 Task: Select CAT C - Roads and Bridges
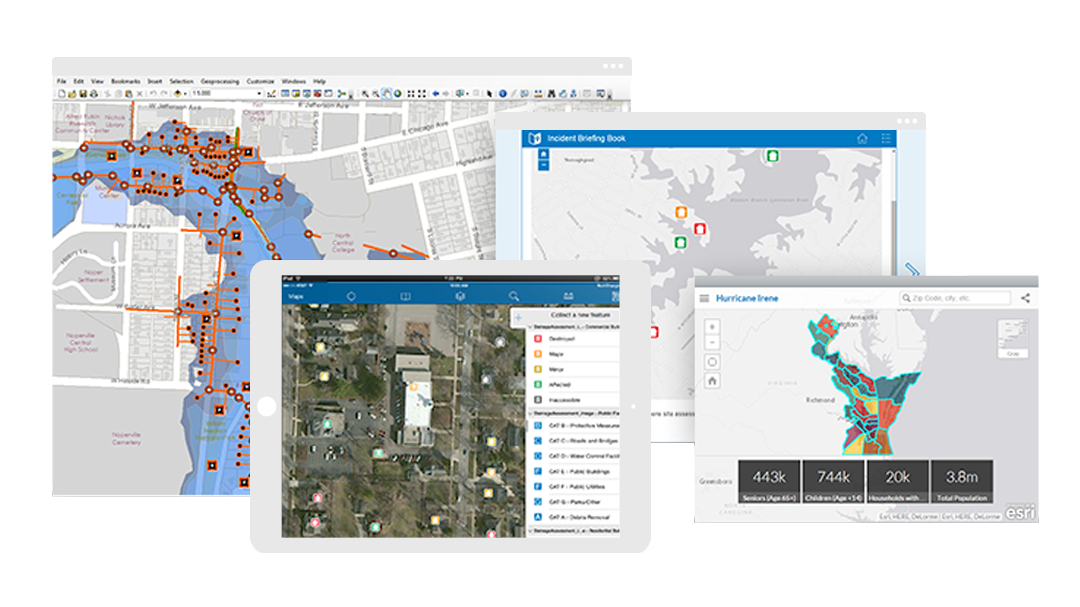(x=573, y=441)
